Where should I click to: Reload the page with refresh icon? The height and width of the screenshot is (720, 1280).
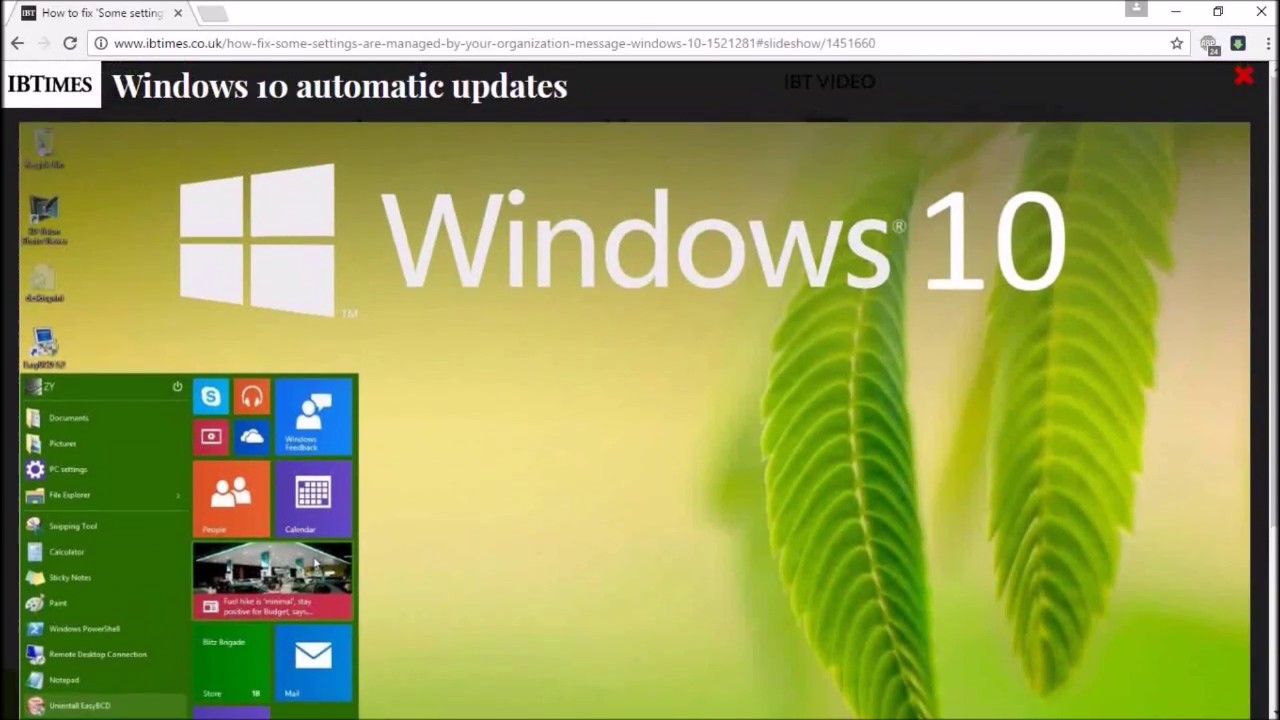pyautogui.click(x=70, y=43)
